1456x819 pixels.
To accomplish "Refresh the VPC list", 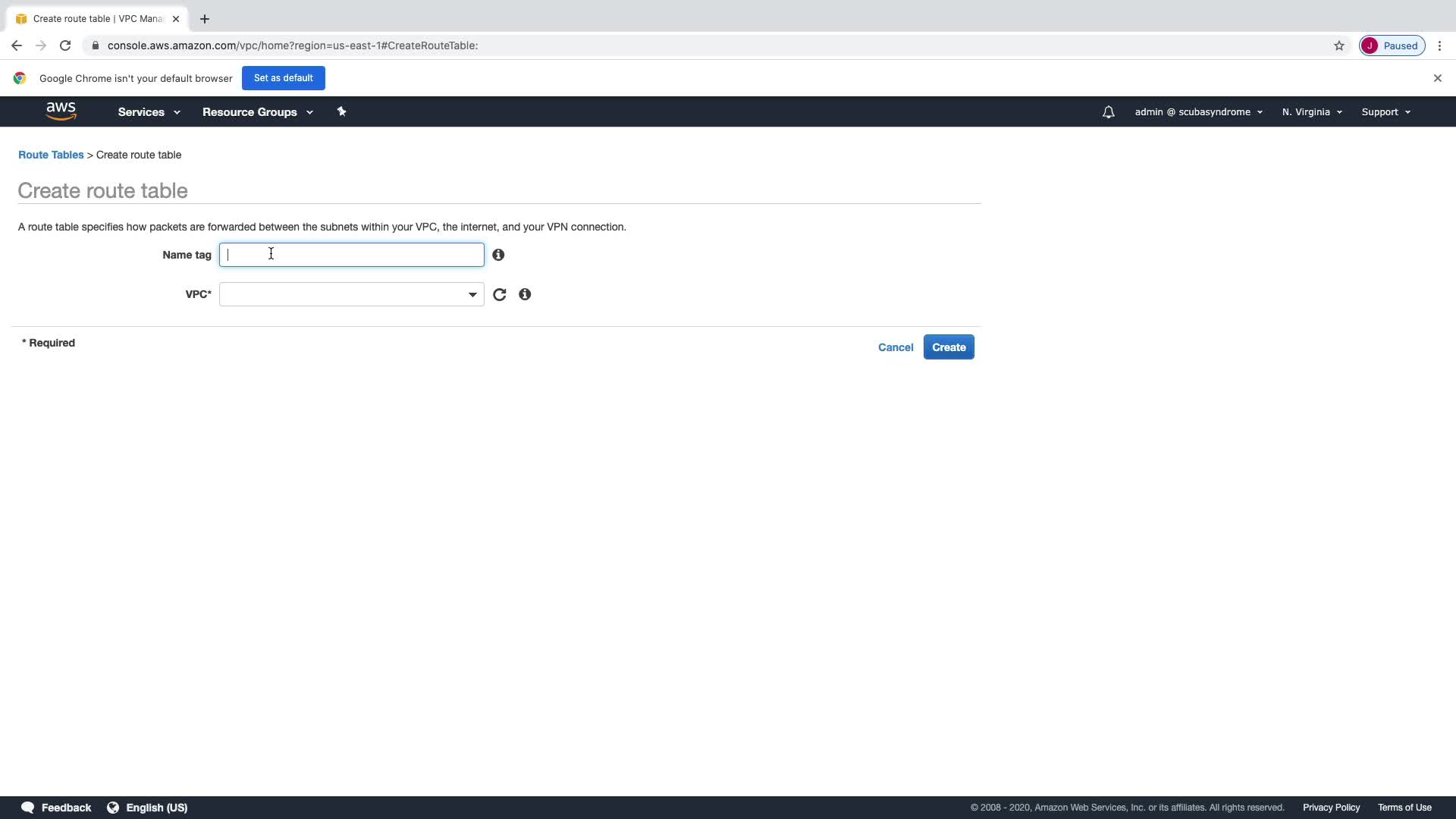I will (499, 294).
